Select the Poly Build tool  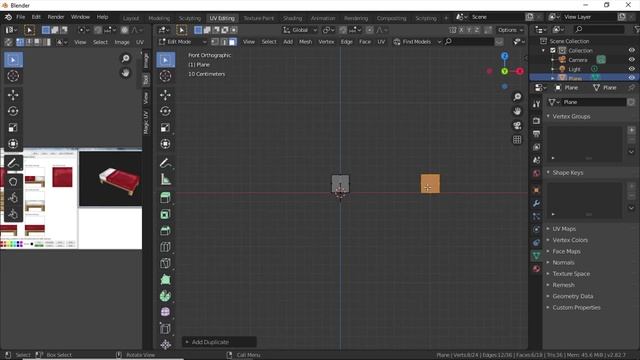tap(165, 280)
